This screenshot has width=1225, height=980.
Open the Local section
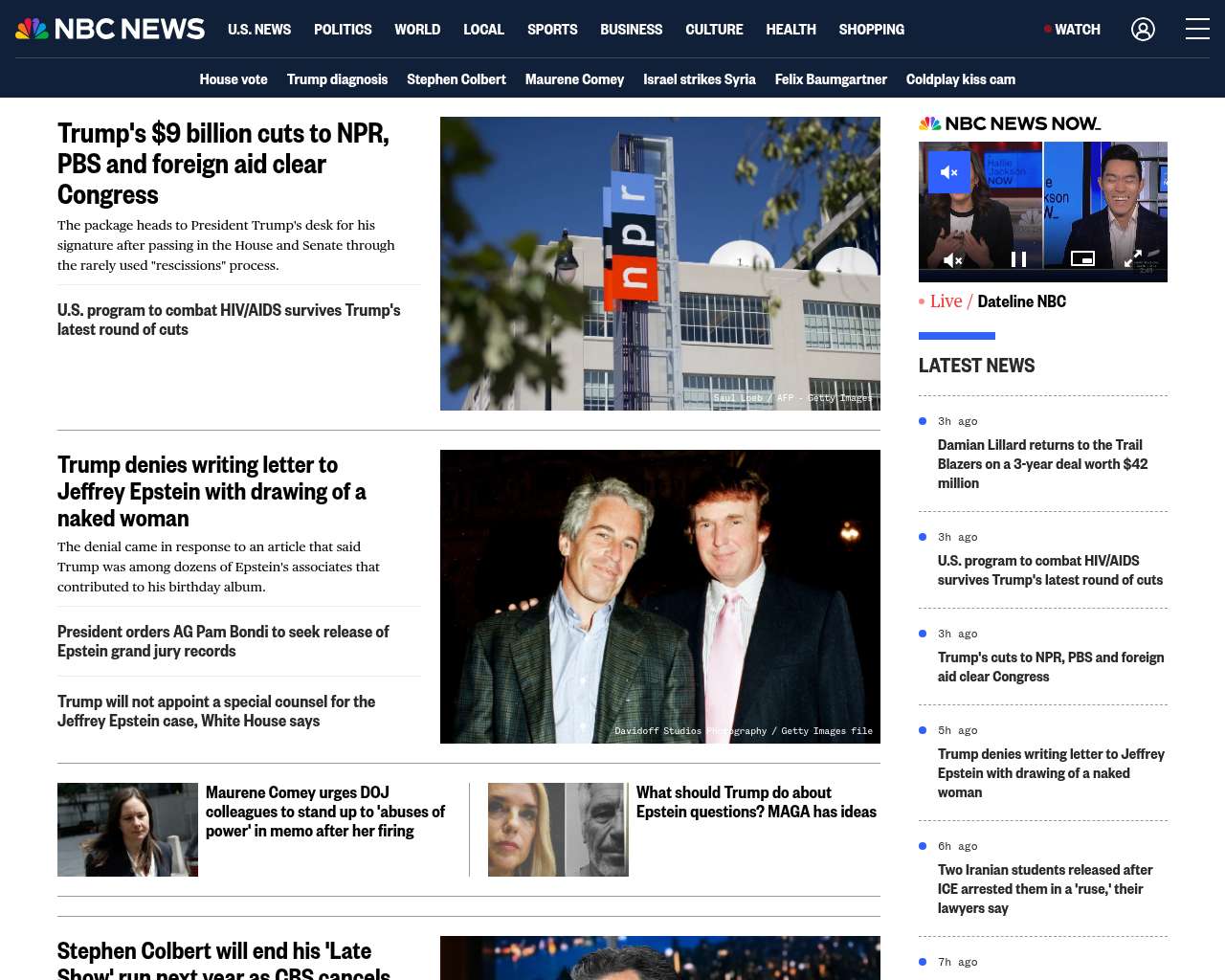click(483, 30)
